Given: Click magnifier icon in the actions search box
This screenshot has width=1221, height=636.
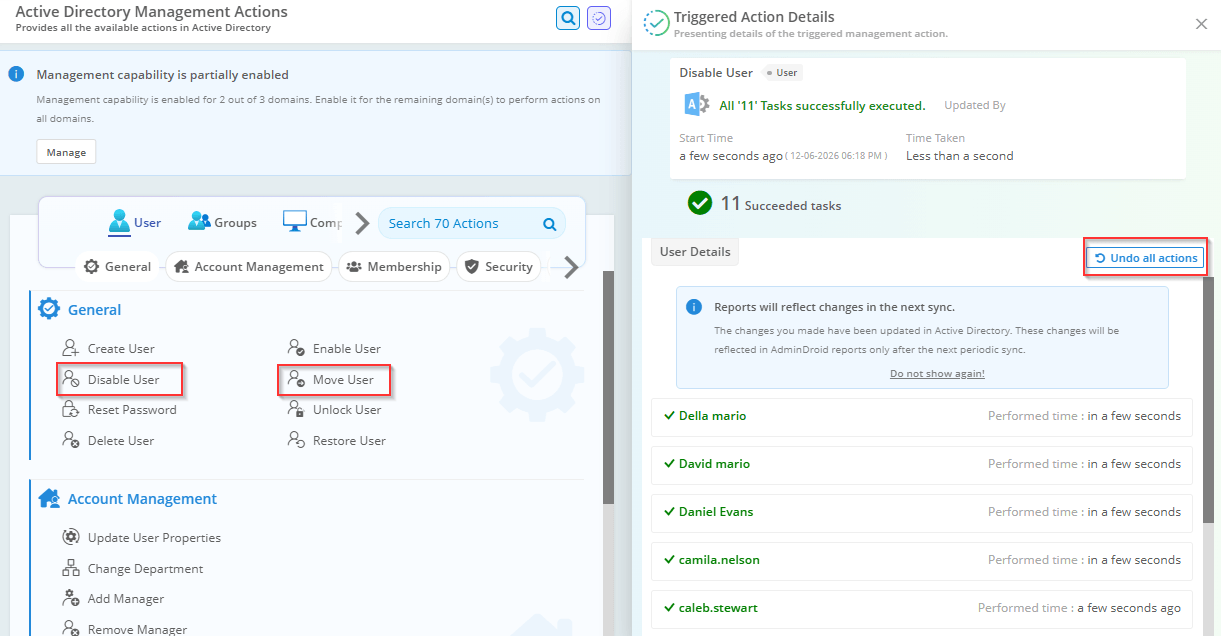Looking at the screenshot, I should [x=549, y=224].
